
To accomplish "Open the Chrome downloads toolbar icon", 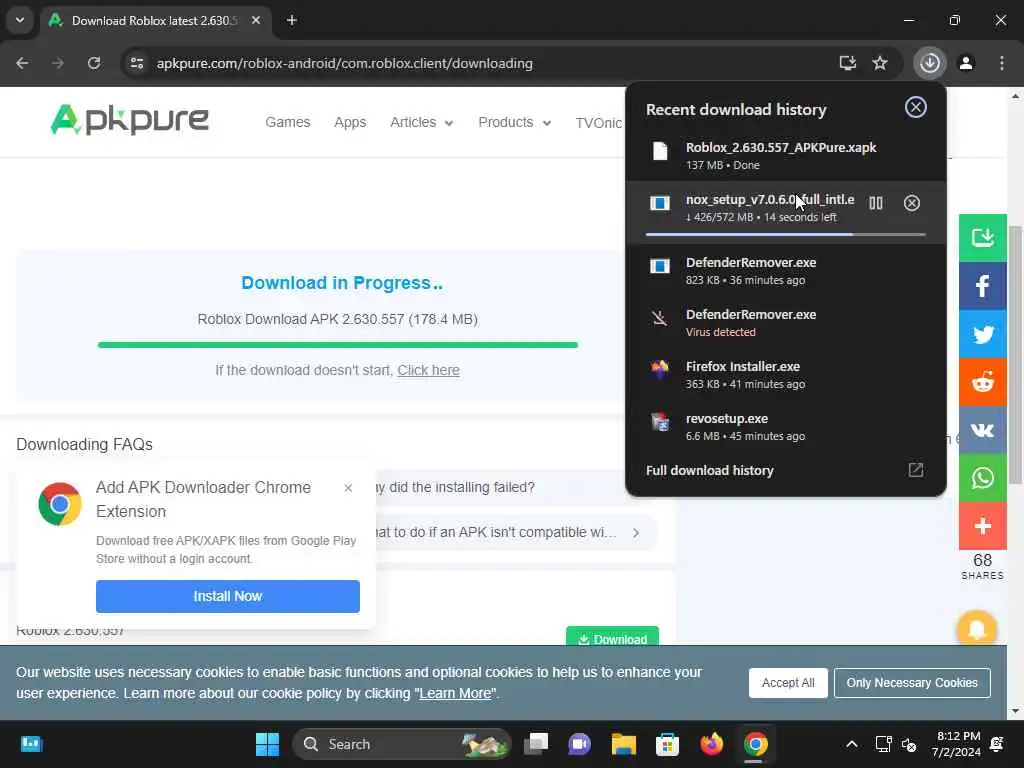I will tap(929, 63).
